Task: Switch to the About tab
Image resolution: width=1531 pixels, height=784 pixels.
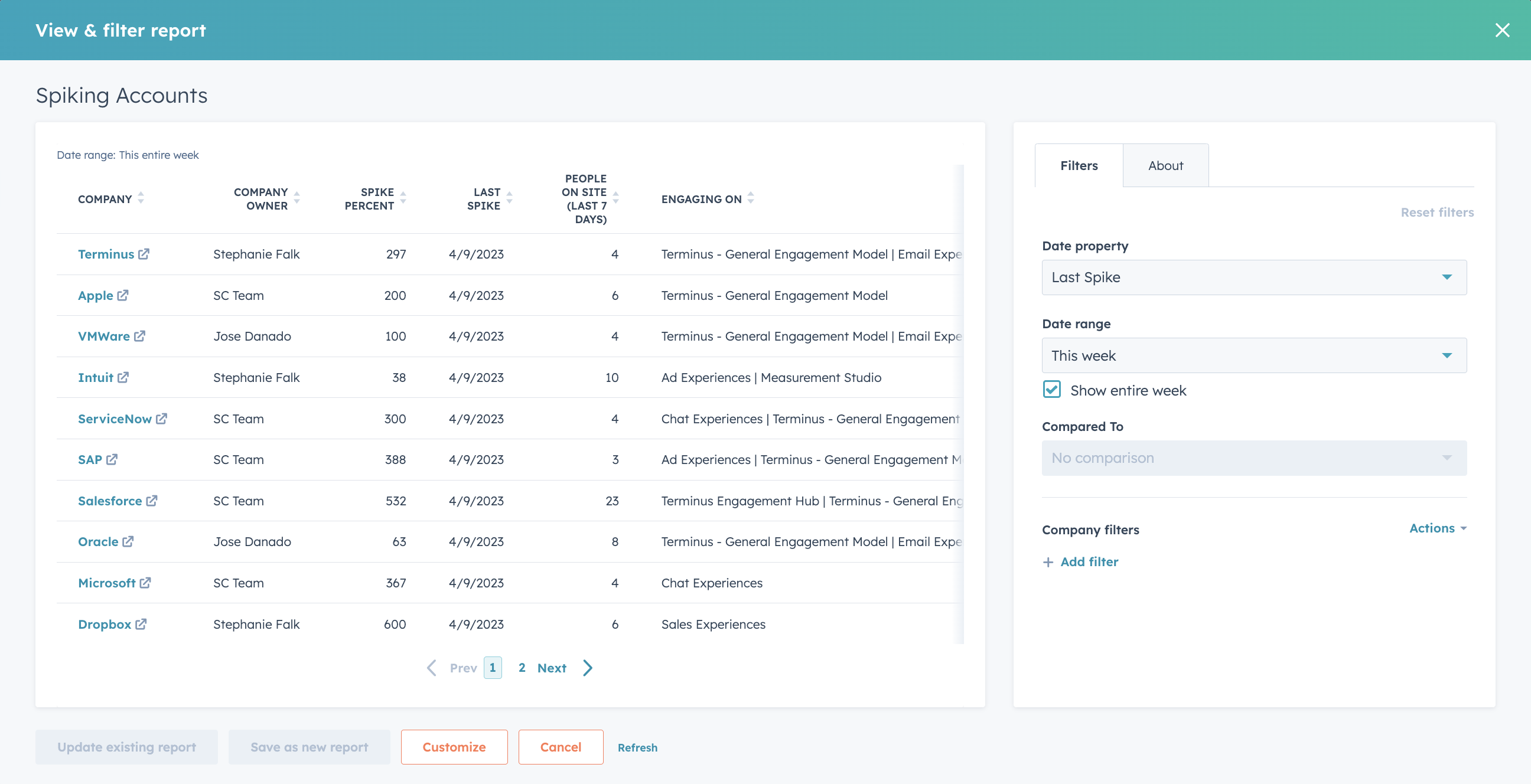Action: tap(1165, 166)
